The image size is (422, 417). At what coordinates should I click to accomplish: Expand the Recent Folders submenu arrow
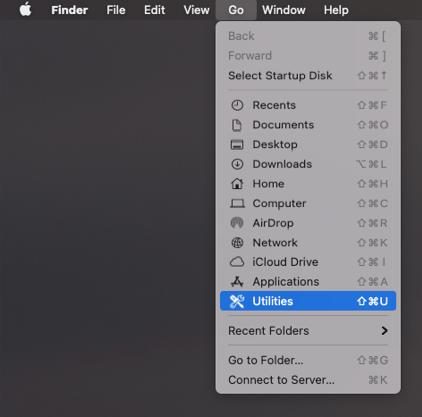coord(384,331)
